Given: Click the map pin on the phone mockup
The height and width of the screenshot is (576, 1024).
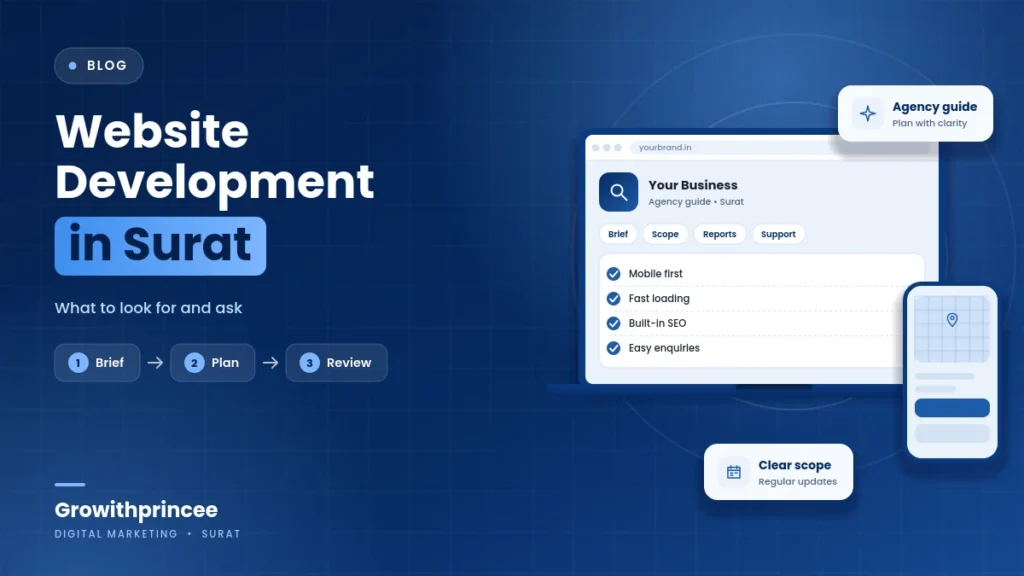Looking at the screenshot, I should tap(952, 319).
